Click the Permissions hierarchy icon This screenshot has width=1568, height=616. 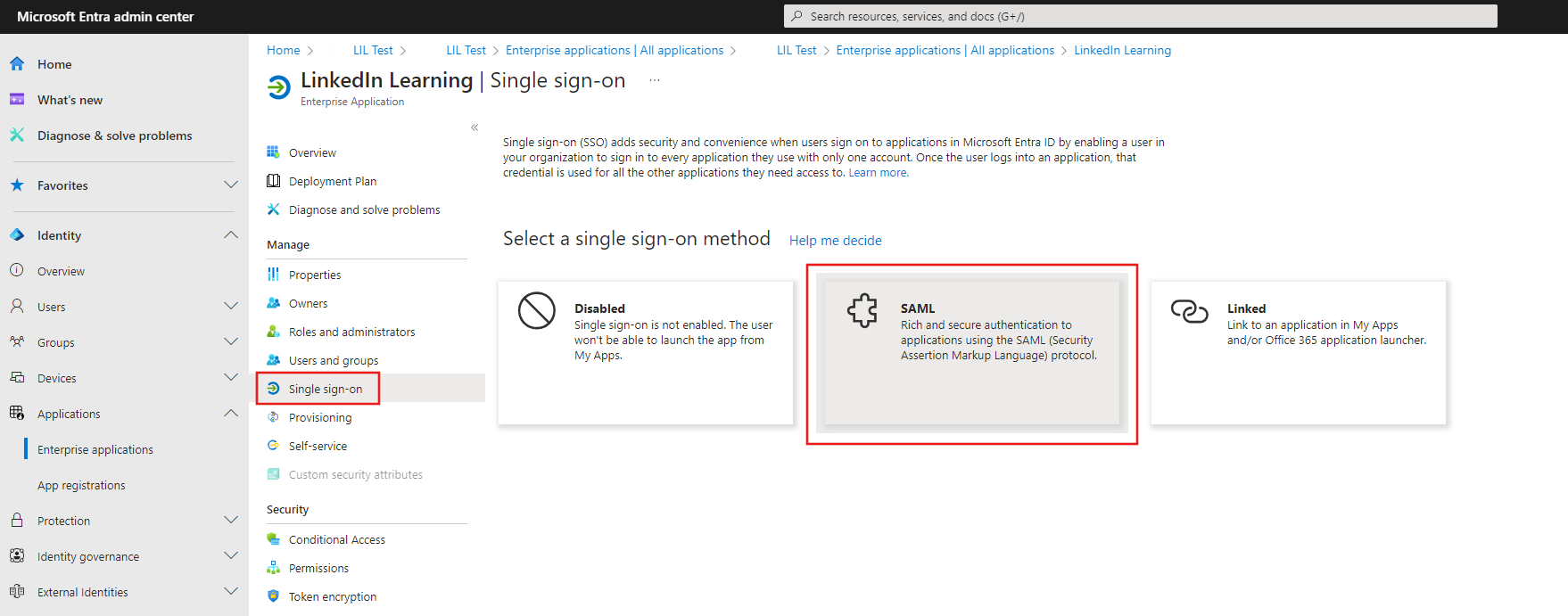[274, 568]
